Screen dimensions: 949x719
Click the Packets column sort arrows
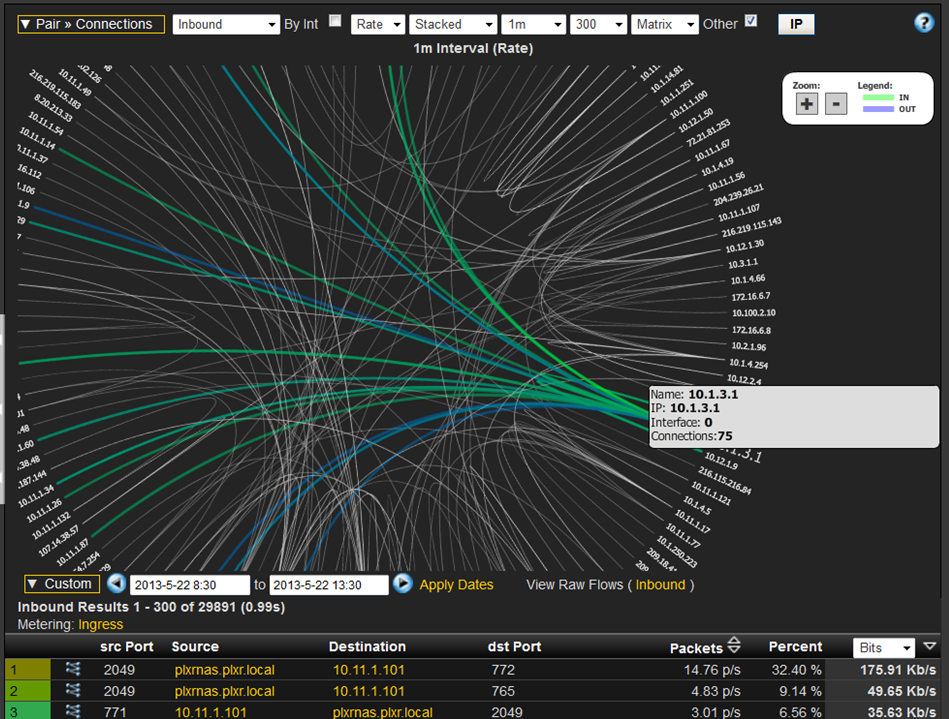click(x=733, y=646)
